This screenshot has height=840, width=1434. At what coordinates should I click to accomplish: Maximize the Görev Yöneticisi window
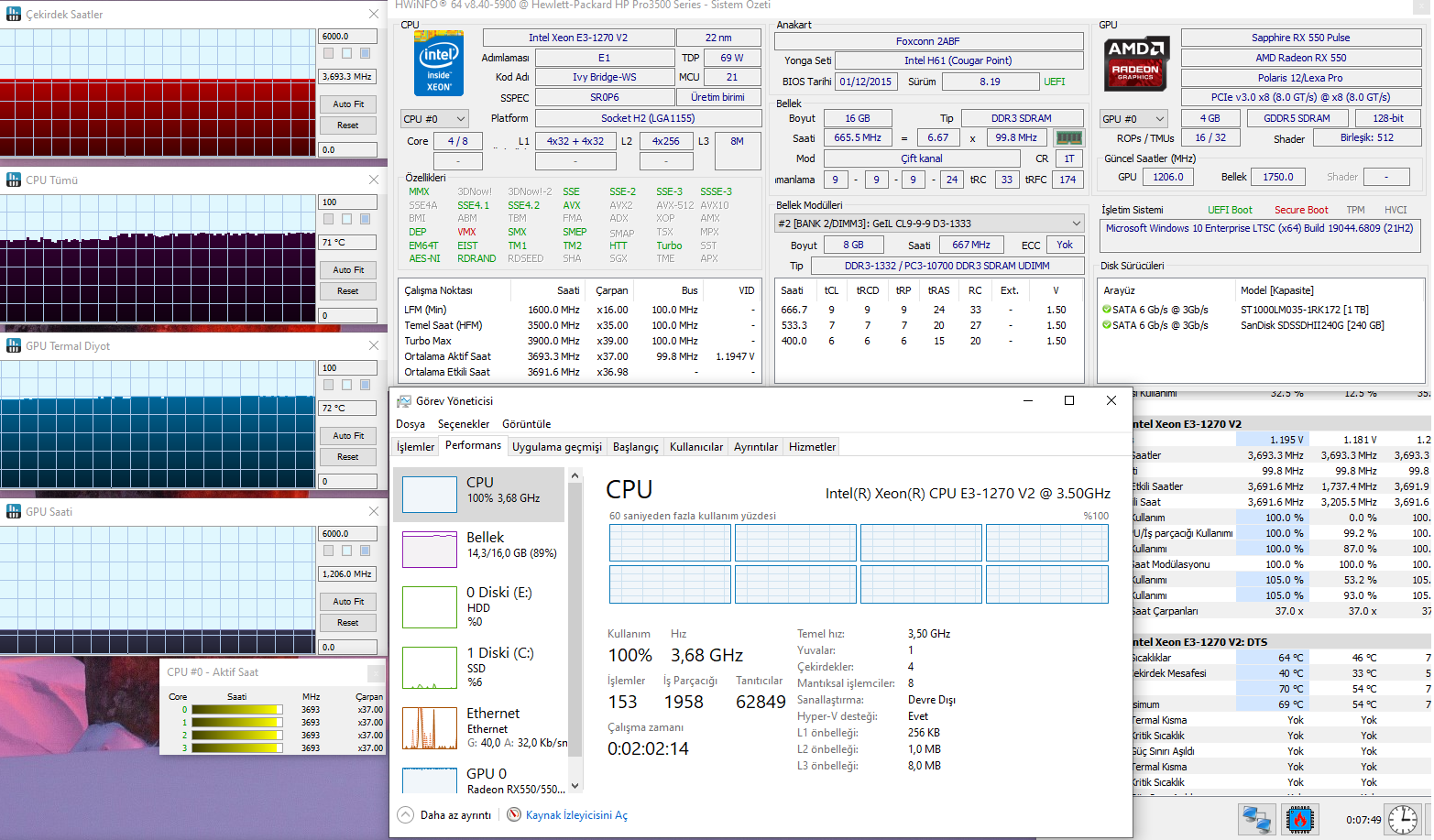pos(1069,400)
